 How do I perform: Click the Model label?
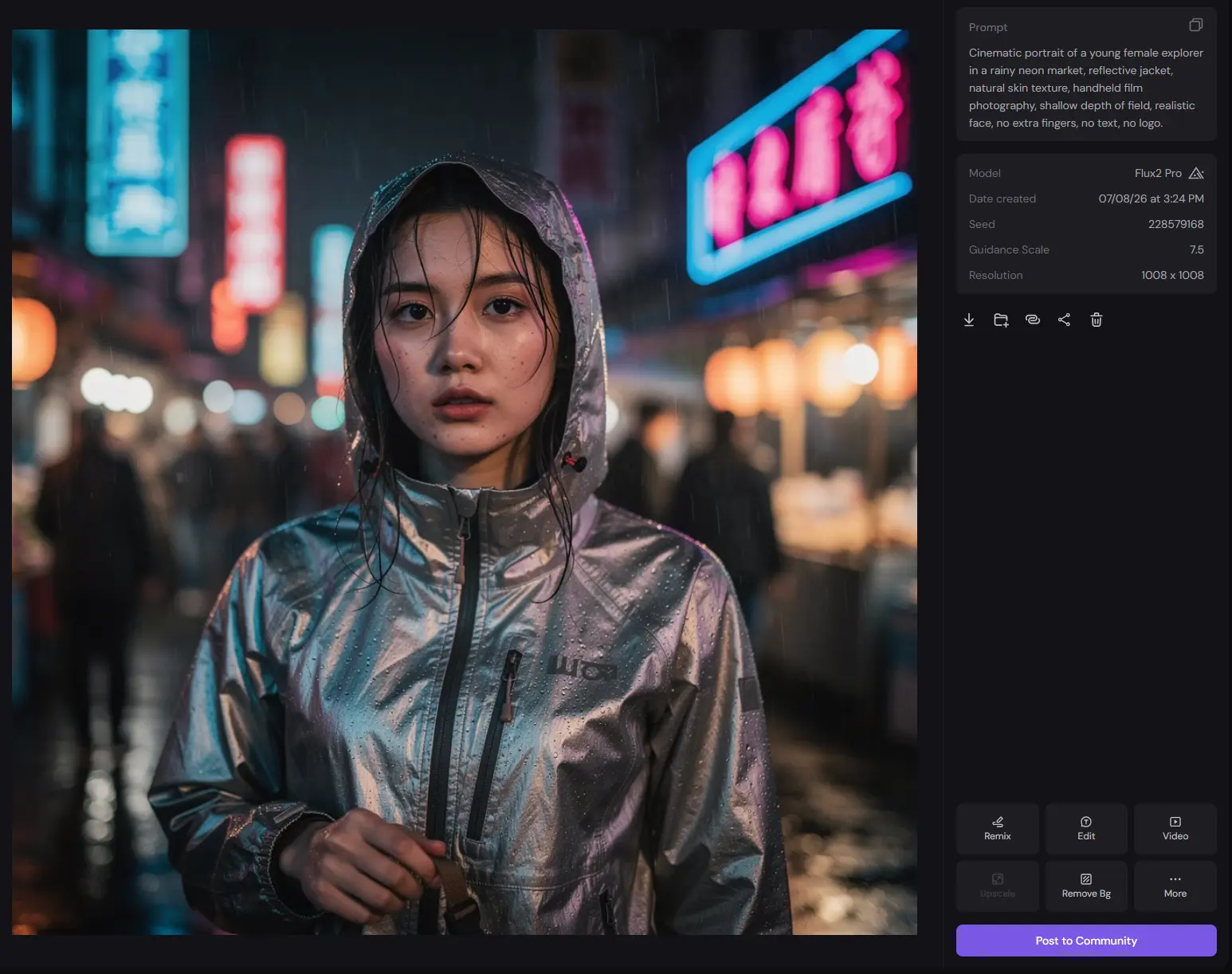pos(984,173)
